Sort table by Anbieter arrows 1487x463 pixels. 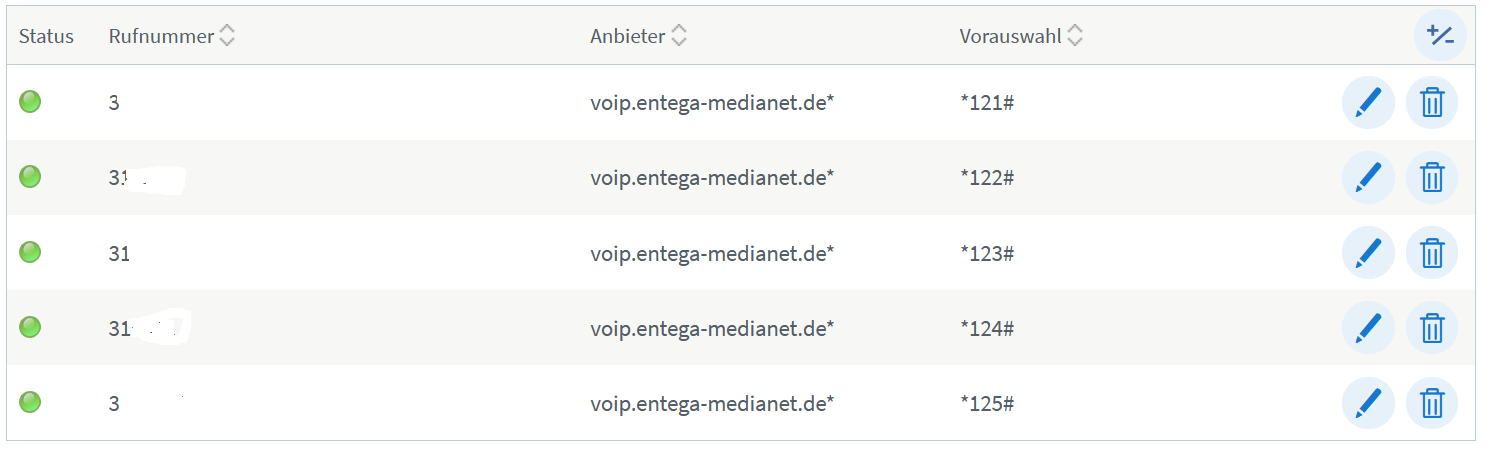pos(679,36)
